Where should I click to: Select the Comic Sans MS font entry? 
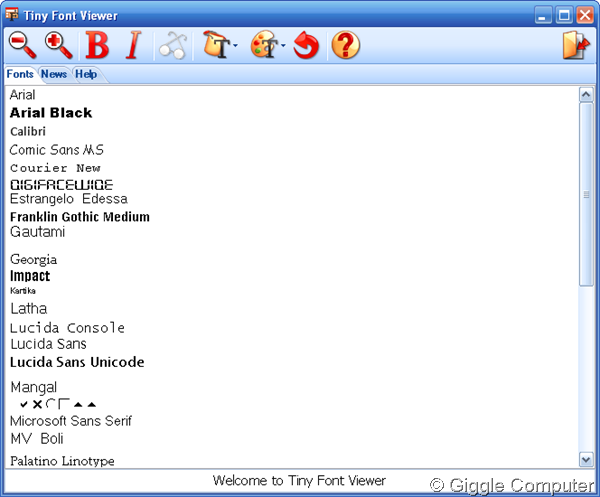[x=57, y=150]
